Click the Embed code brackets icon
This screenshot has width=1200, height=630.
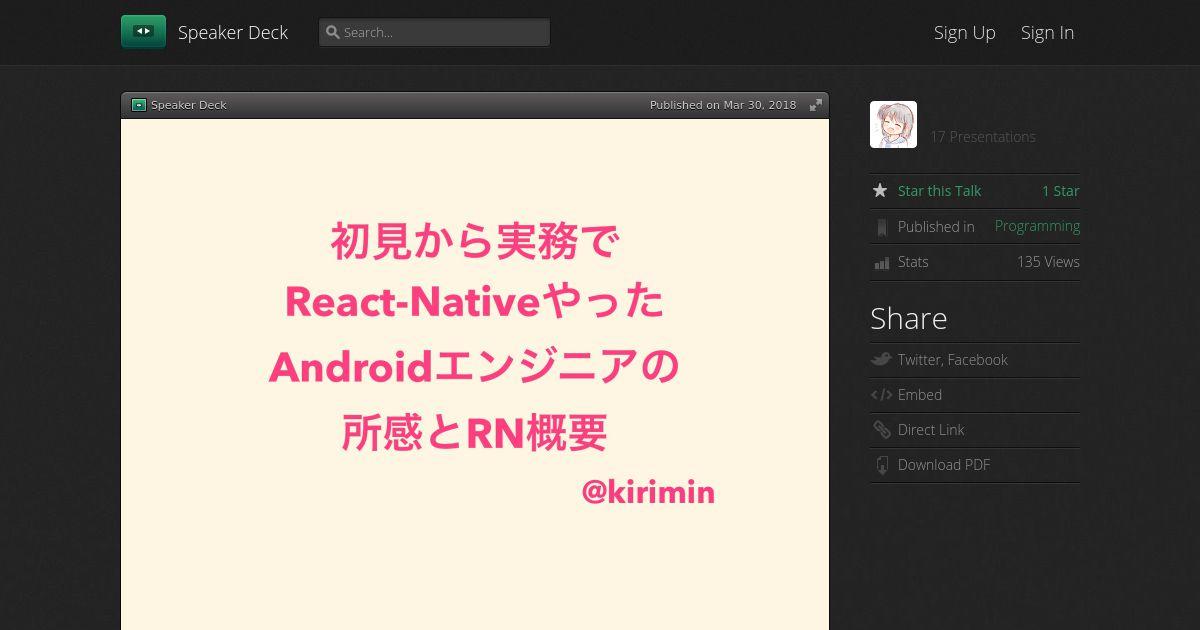click(881, 395)
